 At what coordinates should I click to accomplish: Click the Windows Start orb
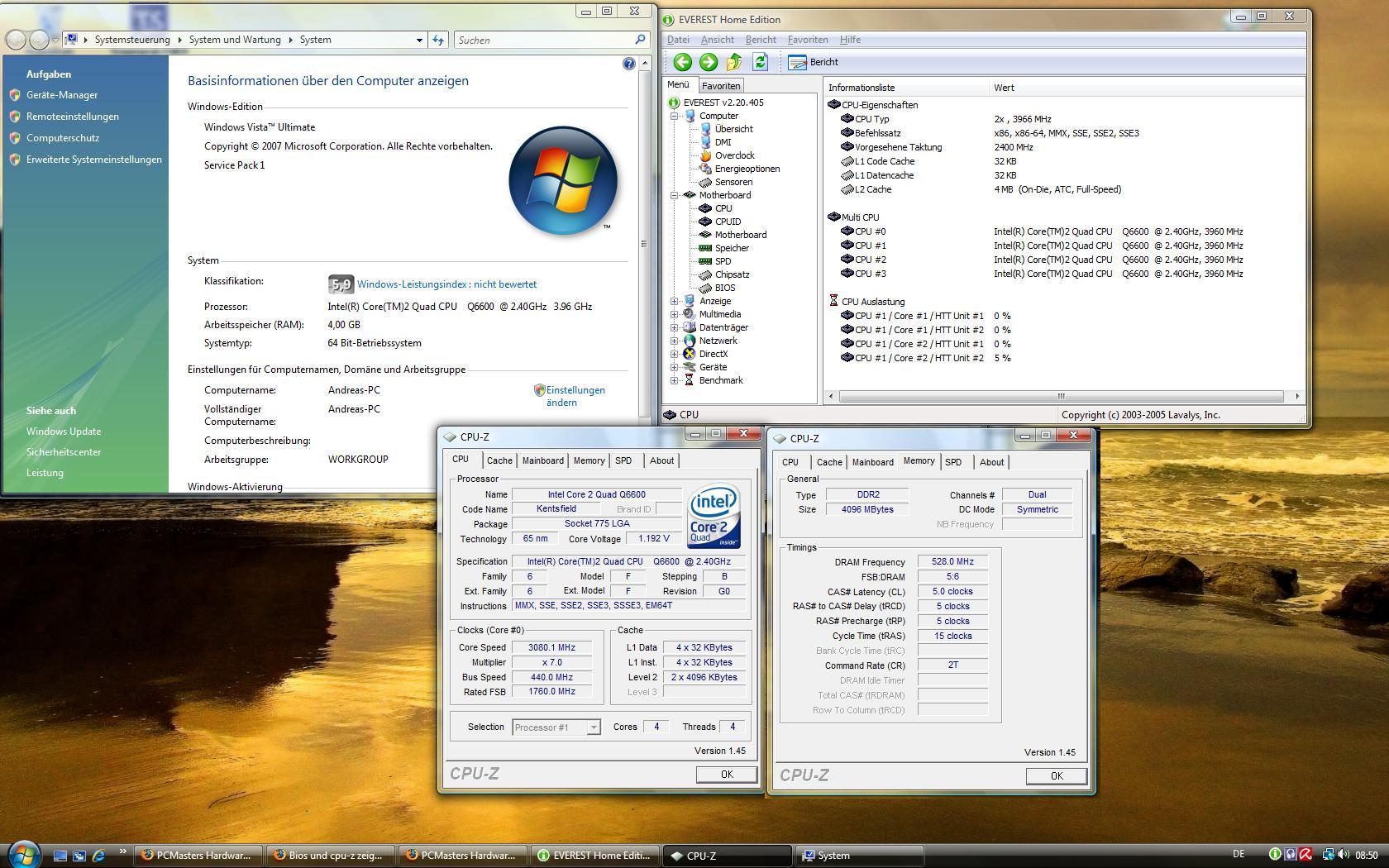tap(24, 854)
